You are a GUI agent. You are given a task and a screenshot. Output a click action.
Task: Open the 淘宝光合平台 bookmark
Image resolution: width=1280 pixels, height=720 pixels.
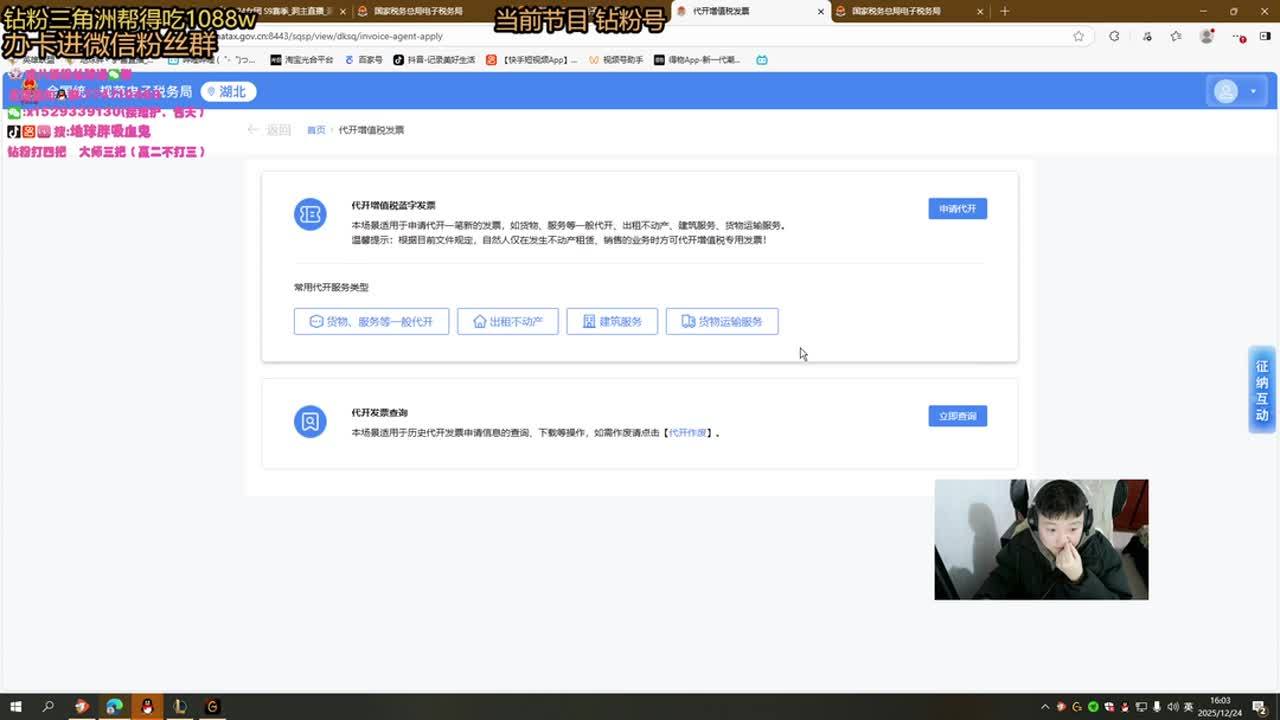click(301, 60)
